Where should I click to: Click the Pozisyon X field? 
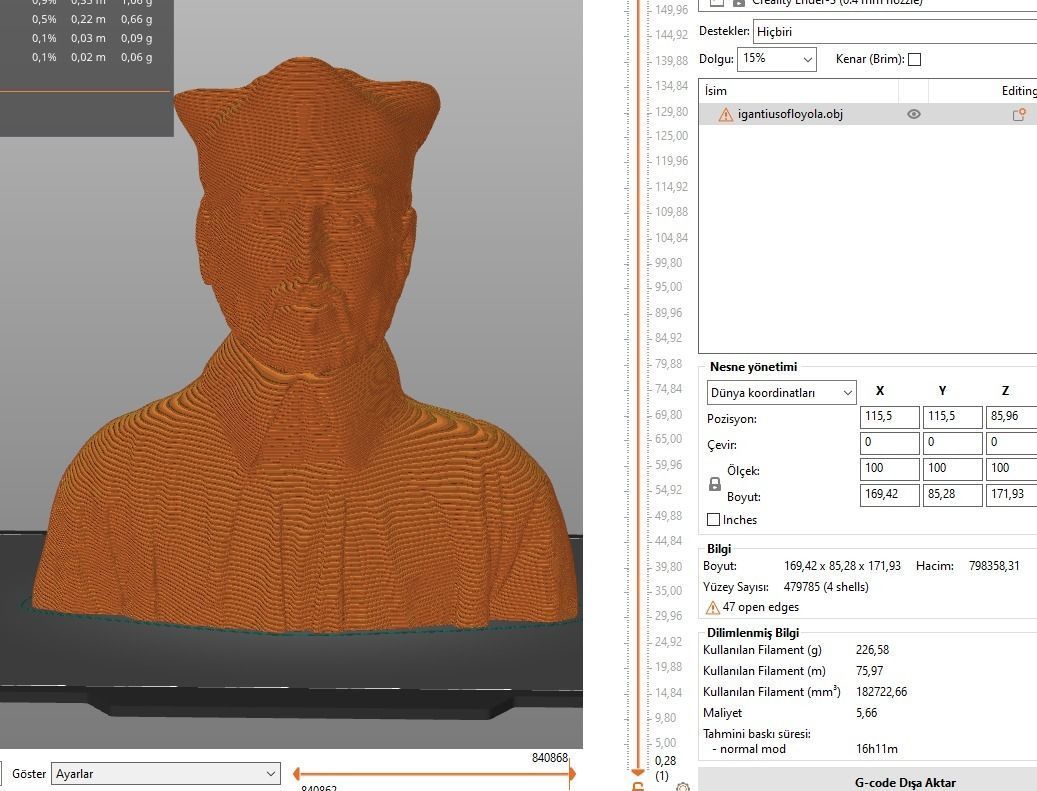tap(890, 417)
